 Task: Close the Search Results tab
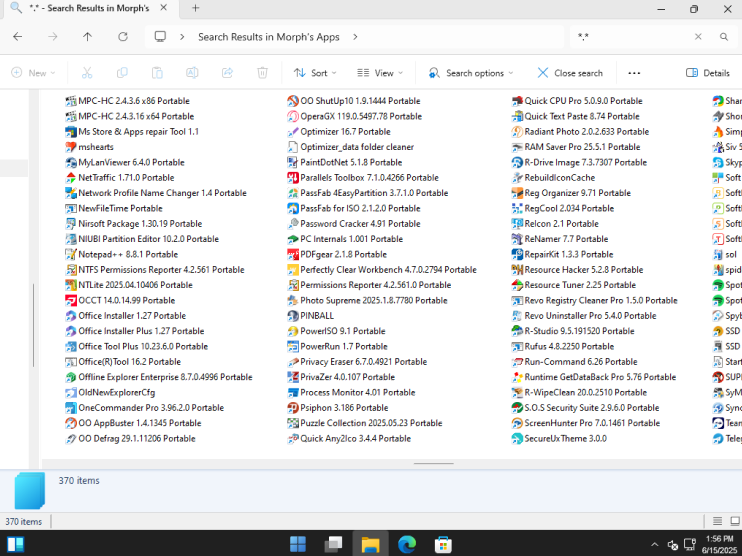pyautogui.click(x=163, y=8)
